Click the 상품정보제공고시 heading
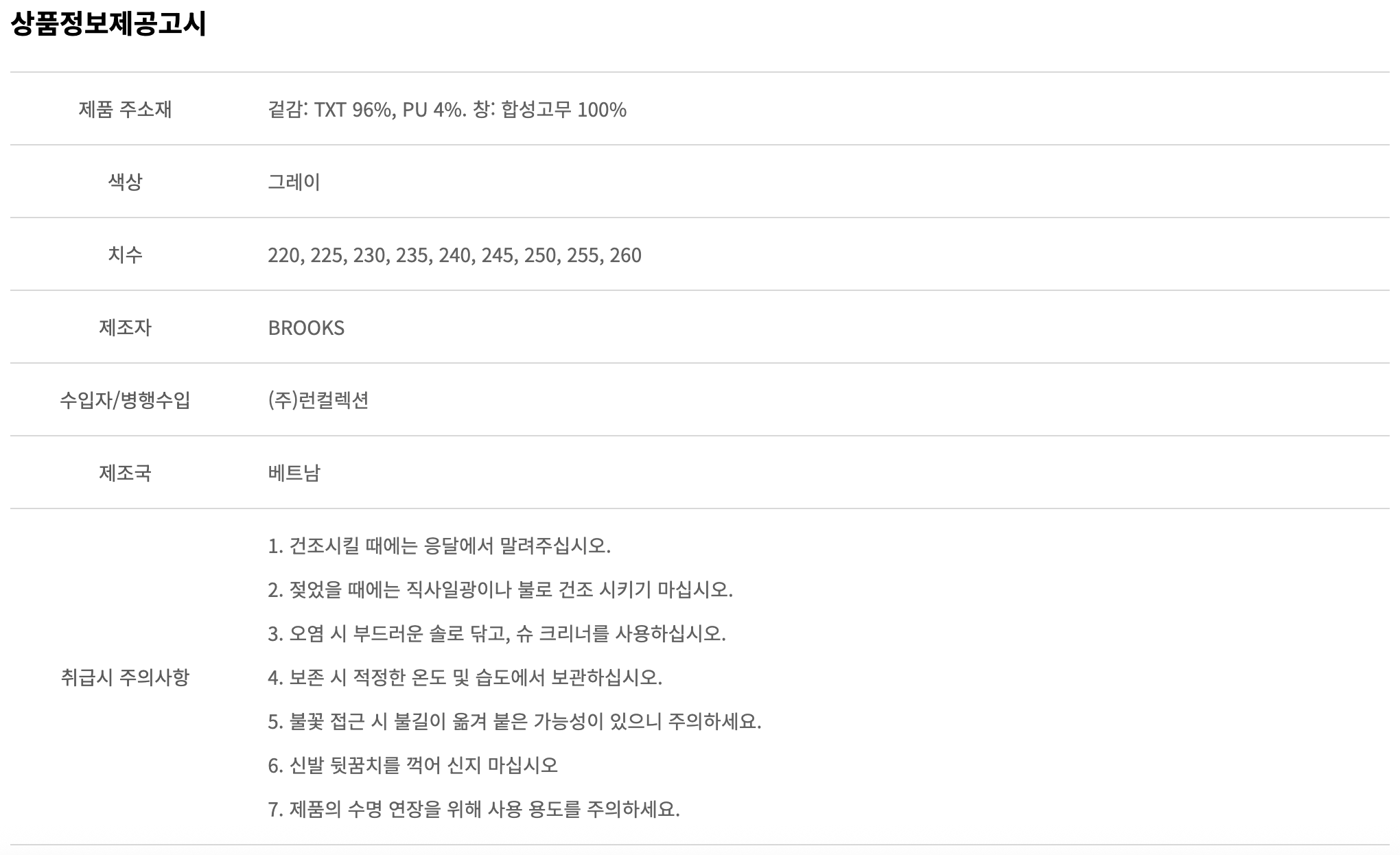The image size is (1400, 855). coord(108,24)
